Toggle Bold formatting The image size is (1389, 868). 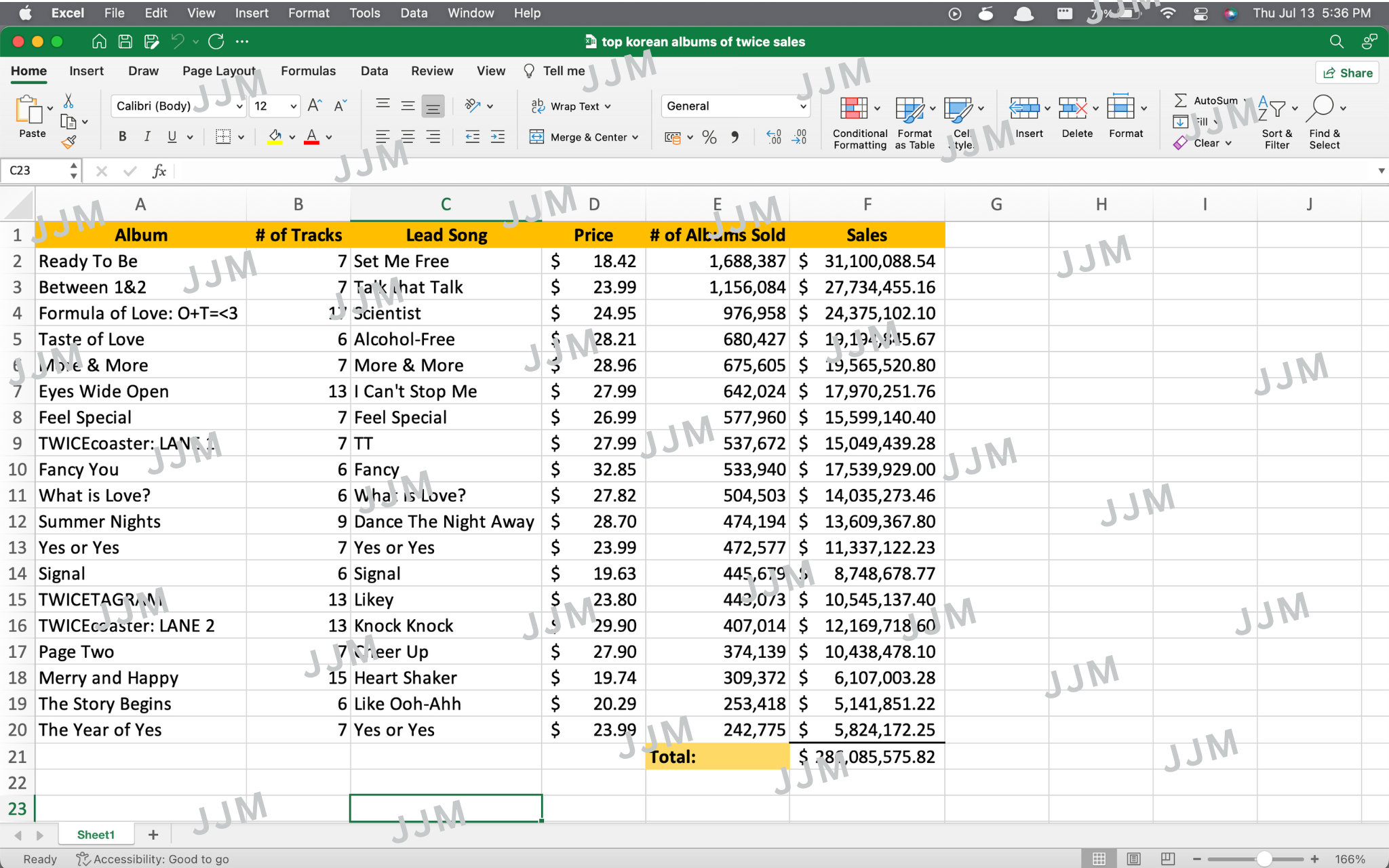[x=122, y=137]
